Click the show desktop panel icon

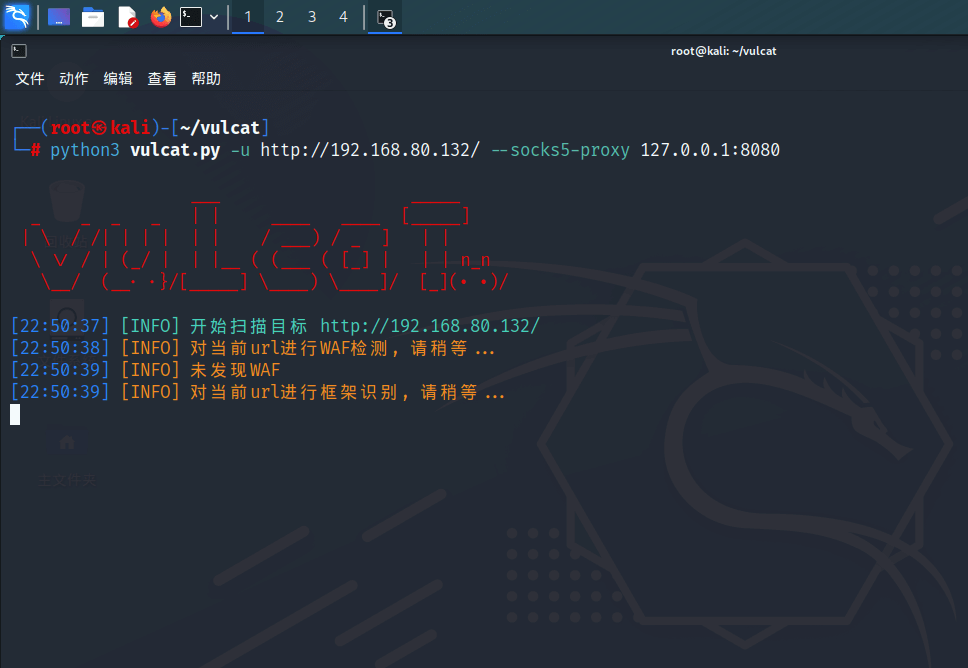[59, 17]
